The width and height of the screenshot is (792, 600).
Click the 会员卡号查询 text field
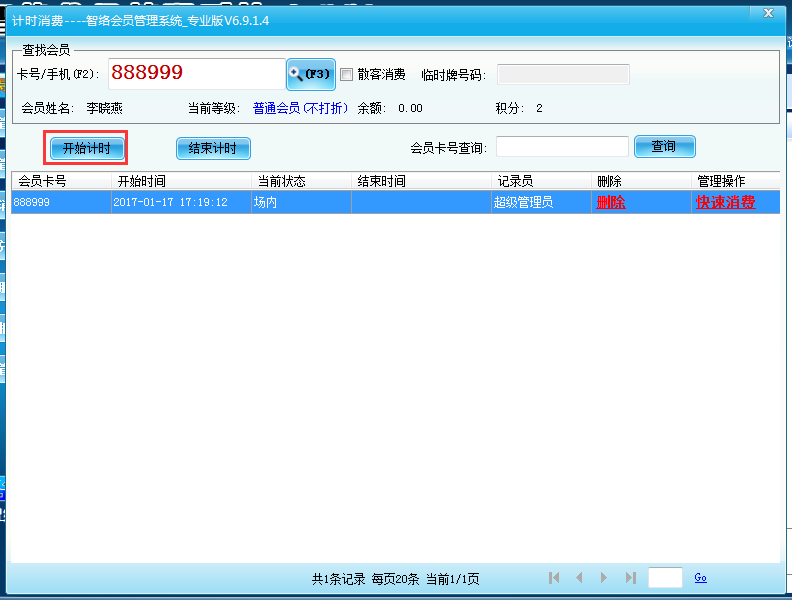coord(562,147)
